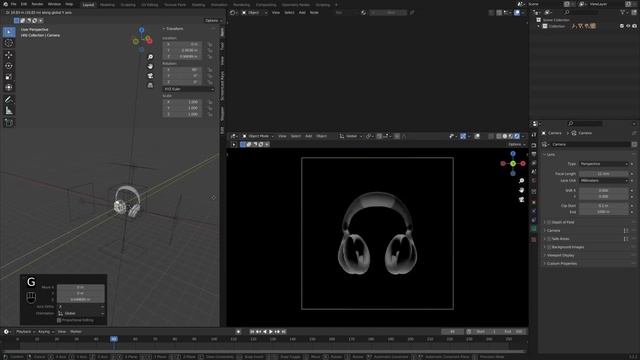Open Lens Unit Millimeters dropdown

coord(604,180)
